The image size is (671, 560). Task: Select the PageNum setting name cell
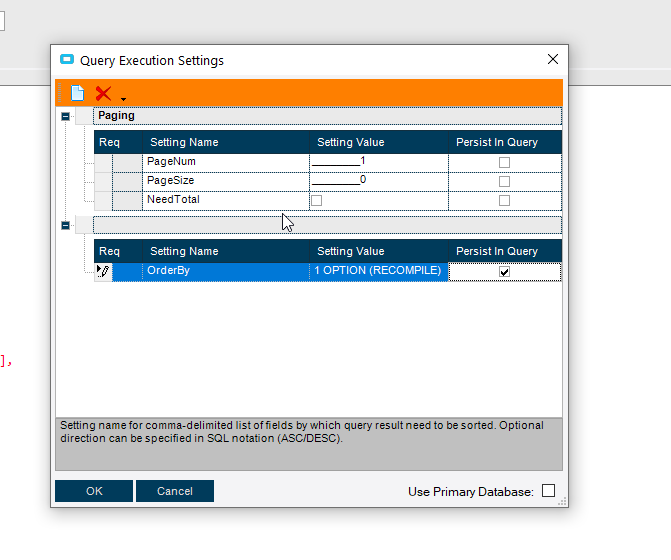[x=226, y=163]
